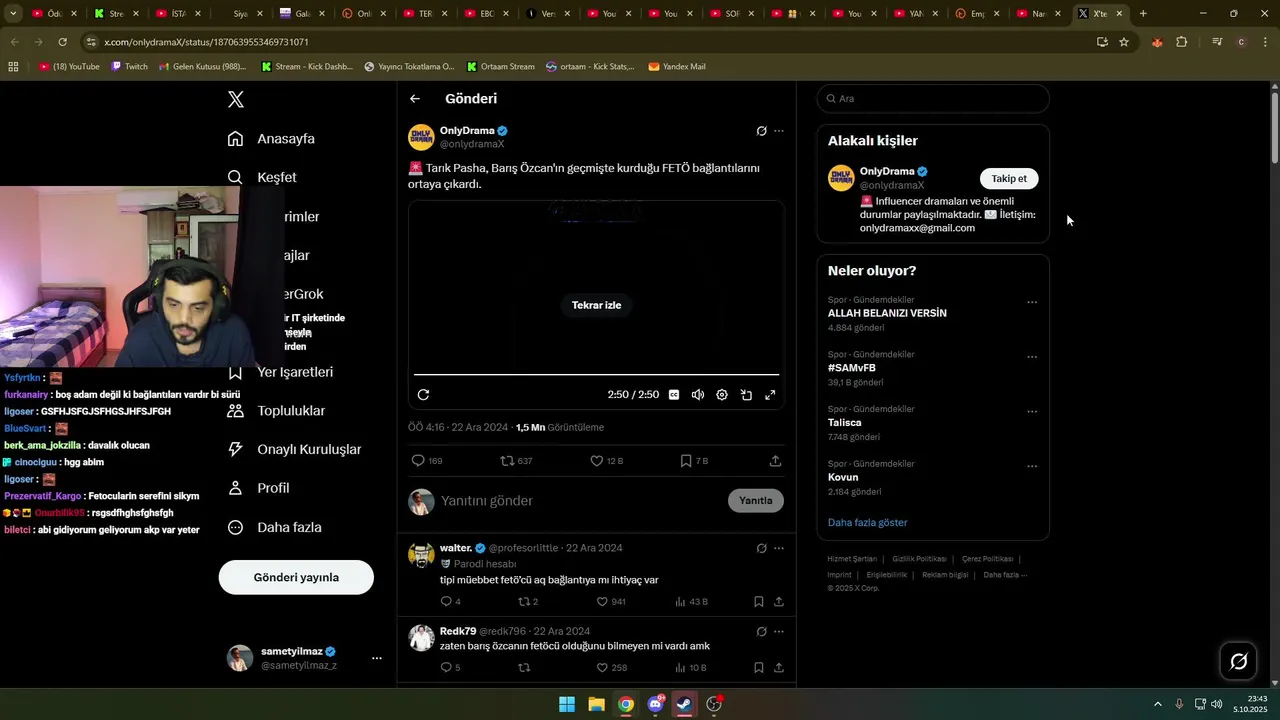Click the repost icon on walter.'s reply
This screenshot has width=1280, height=720.
(528, 602)
